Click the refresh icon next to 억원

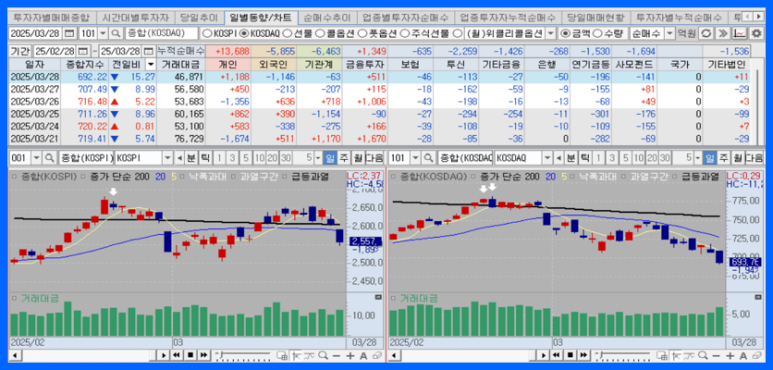706,34
